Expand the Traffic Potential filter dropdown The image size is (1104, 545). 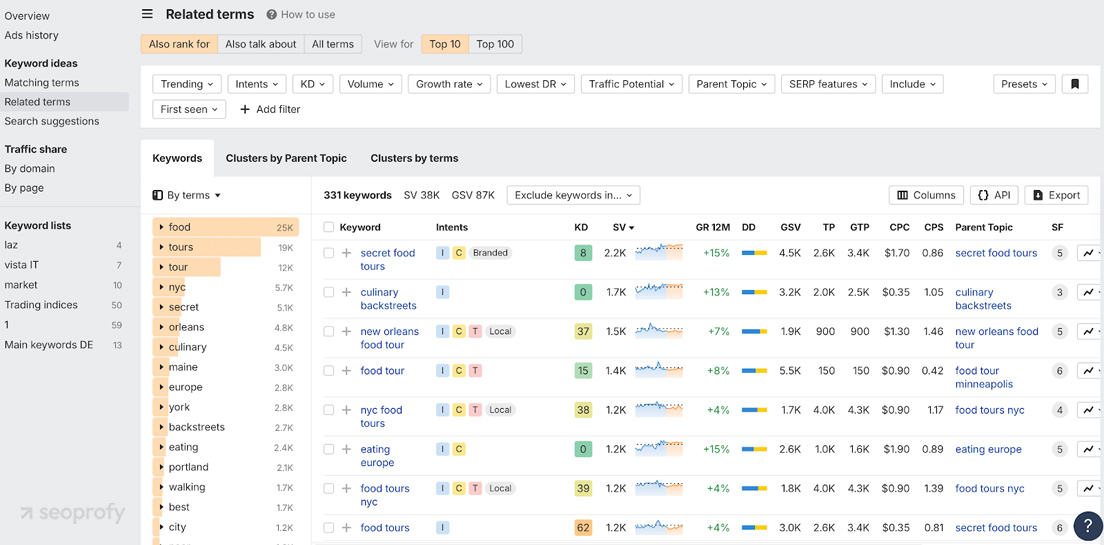coord(632,84)
